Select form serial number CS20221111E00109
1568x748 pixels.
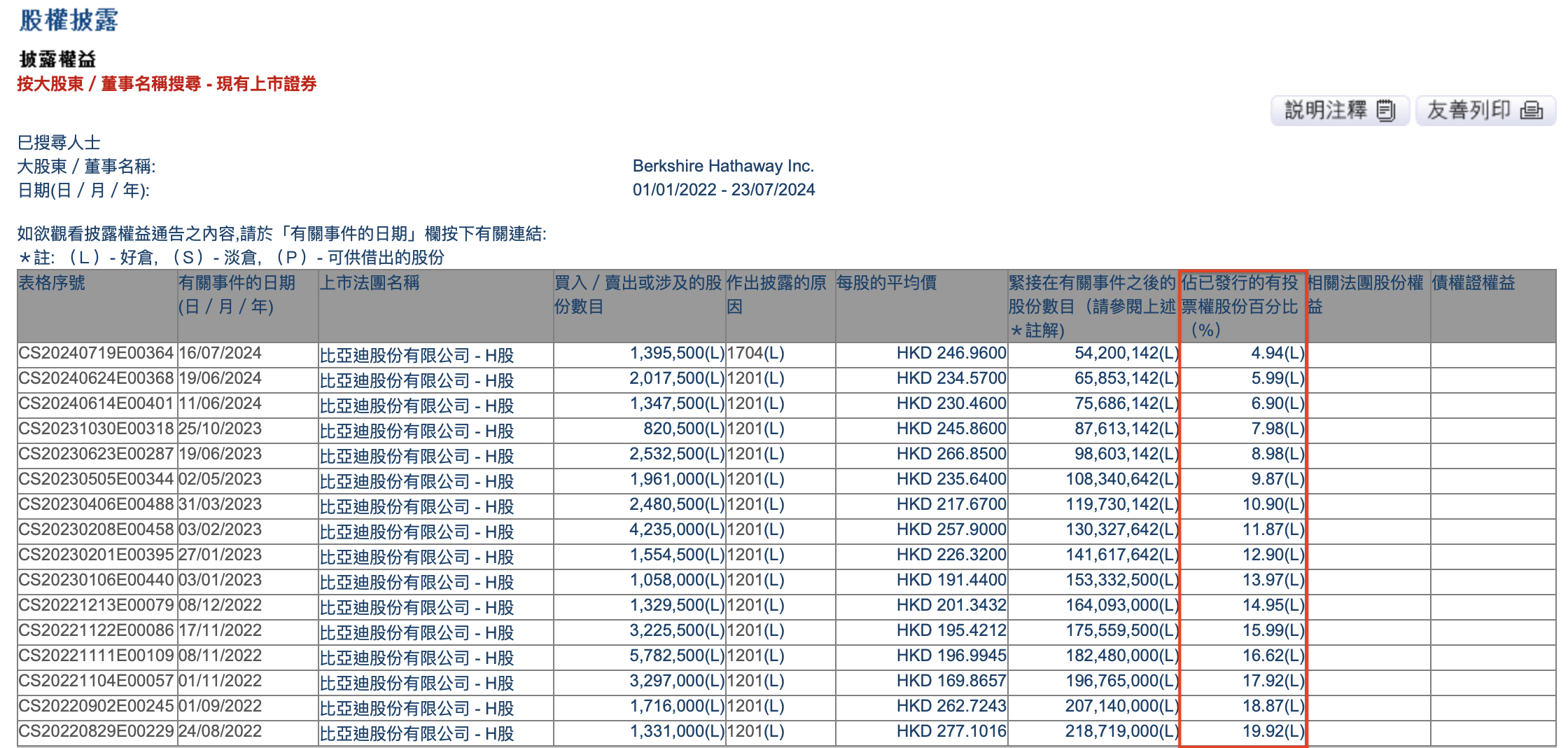[96, 656]
